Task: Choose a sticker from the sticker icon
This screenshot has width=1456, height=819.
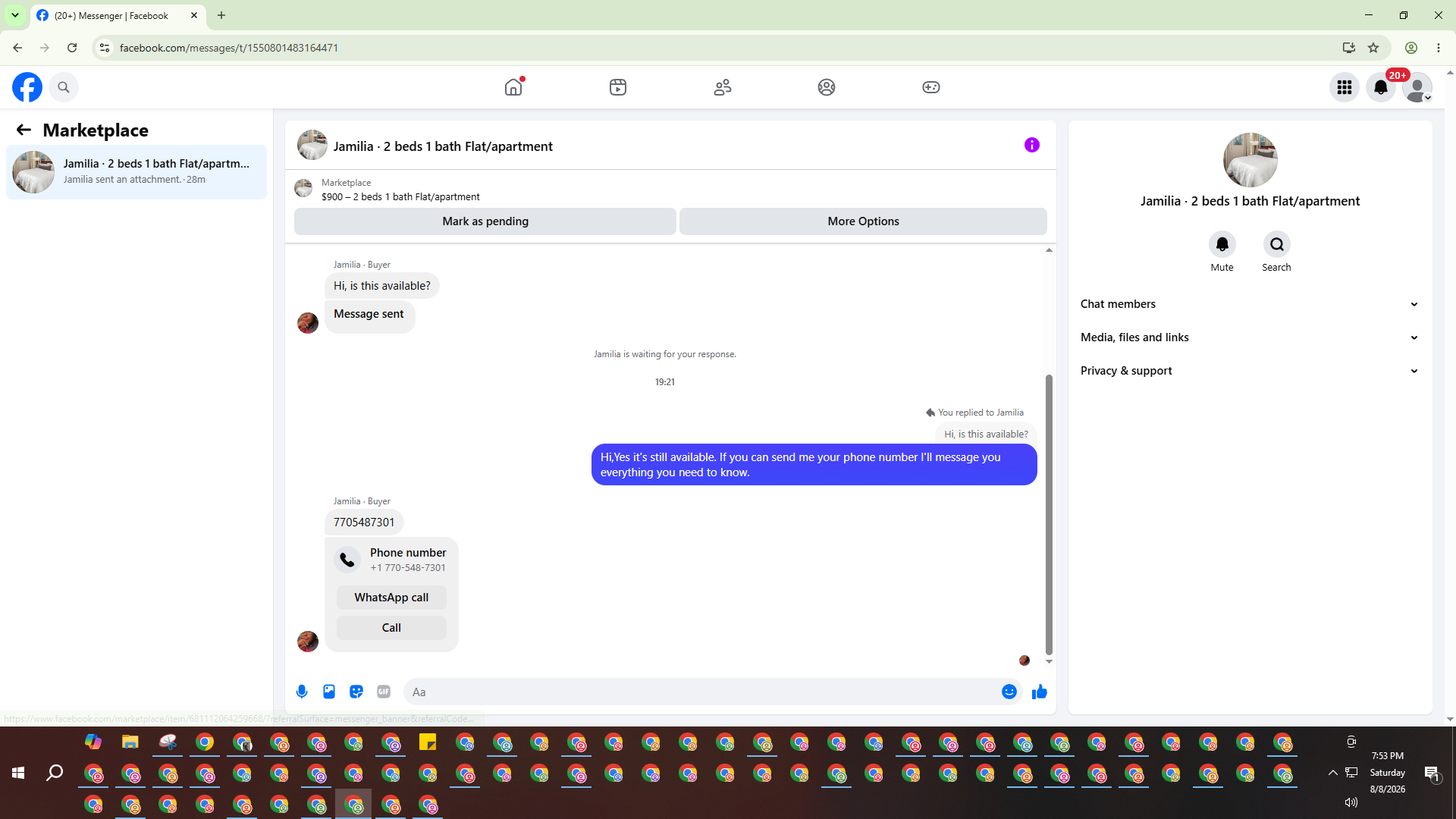Action: pyautogui.click(x=356, y=692)
